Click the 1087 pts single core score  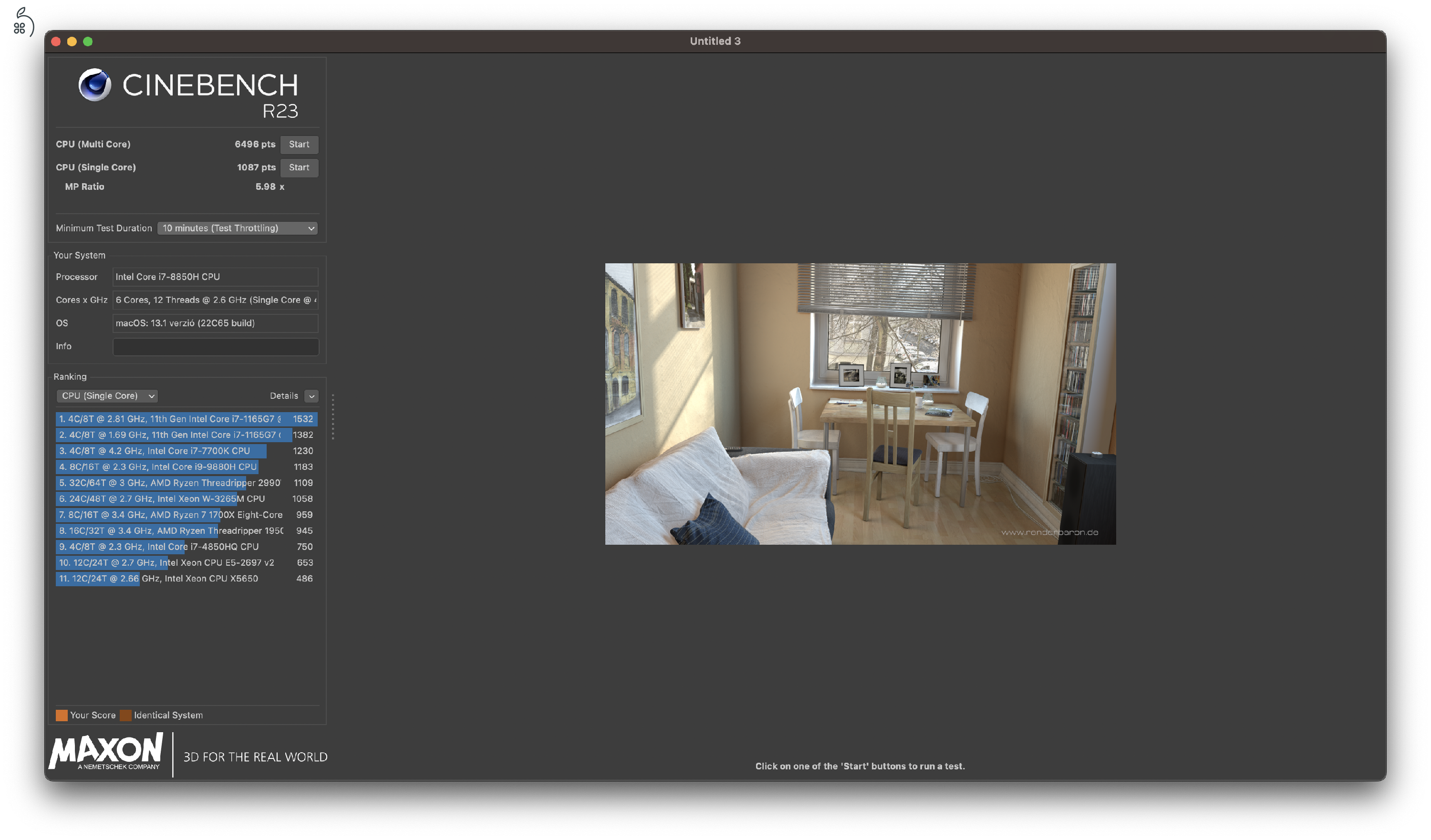[256, 167]
